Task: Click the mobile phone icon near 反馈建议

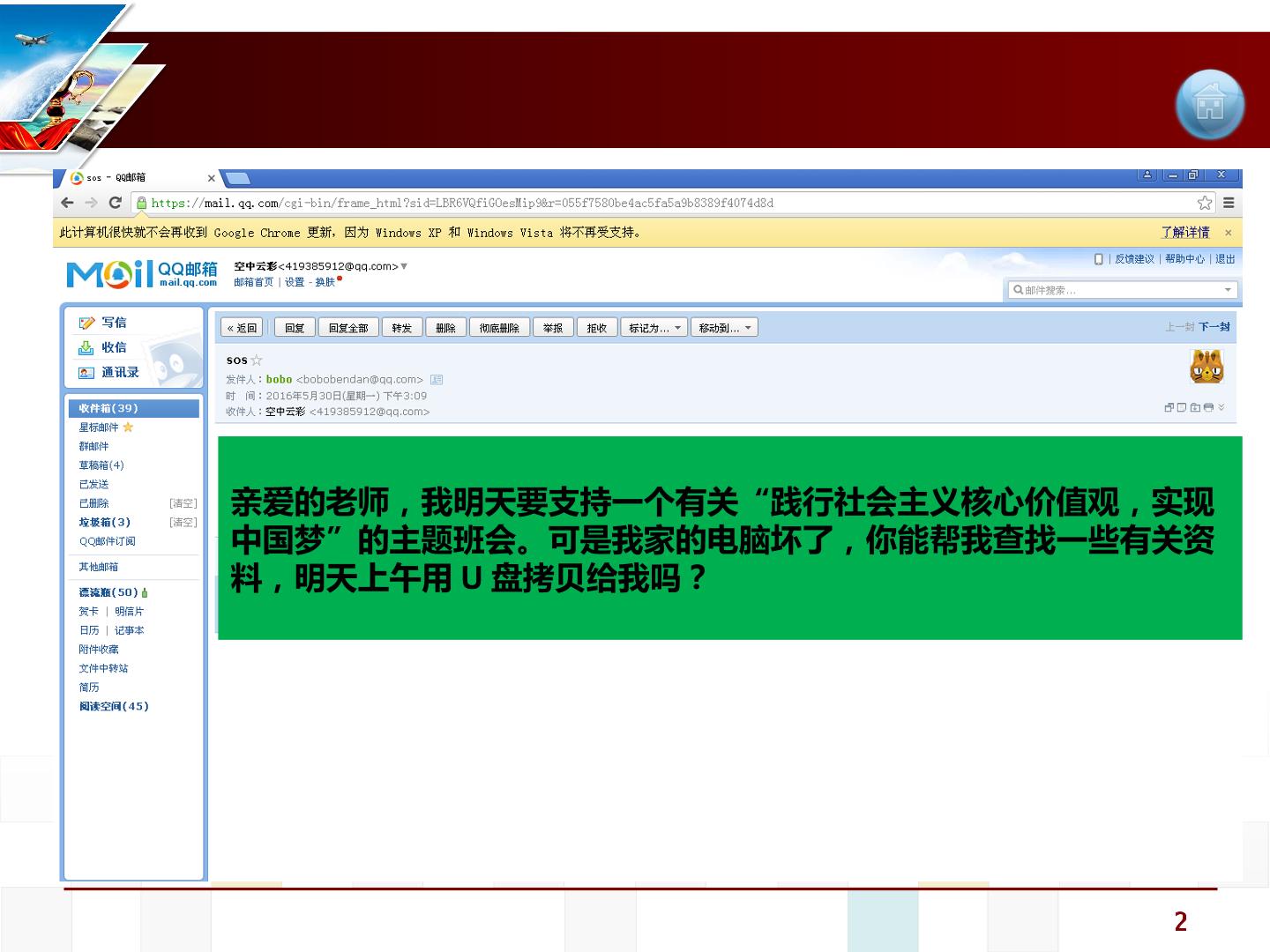Action: pyautogui.click(x=1098, y=259)
